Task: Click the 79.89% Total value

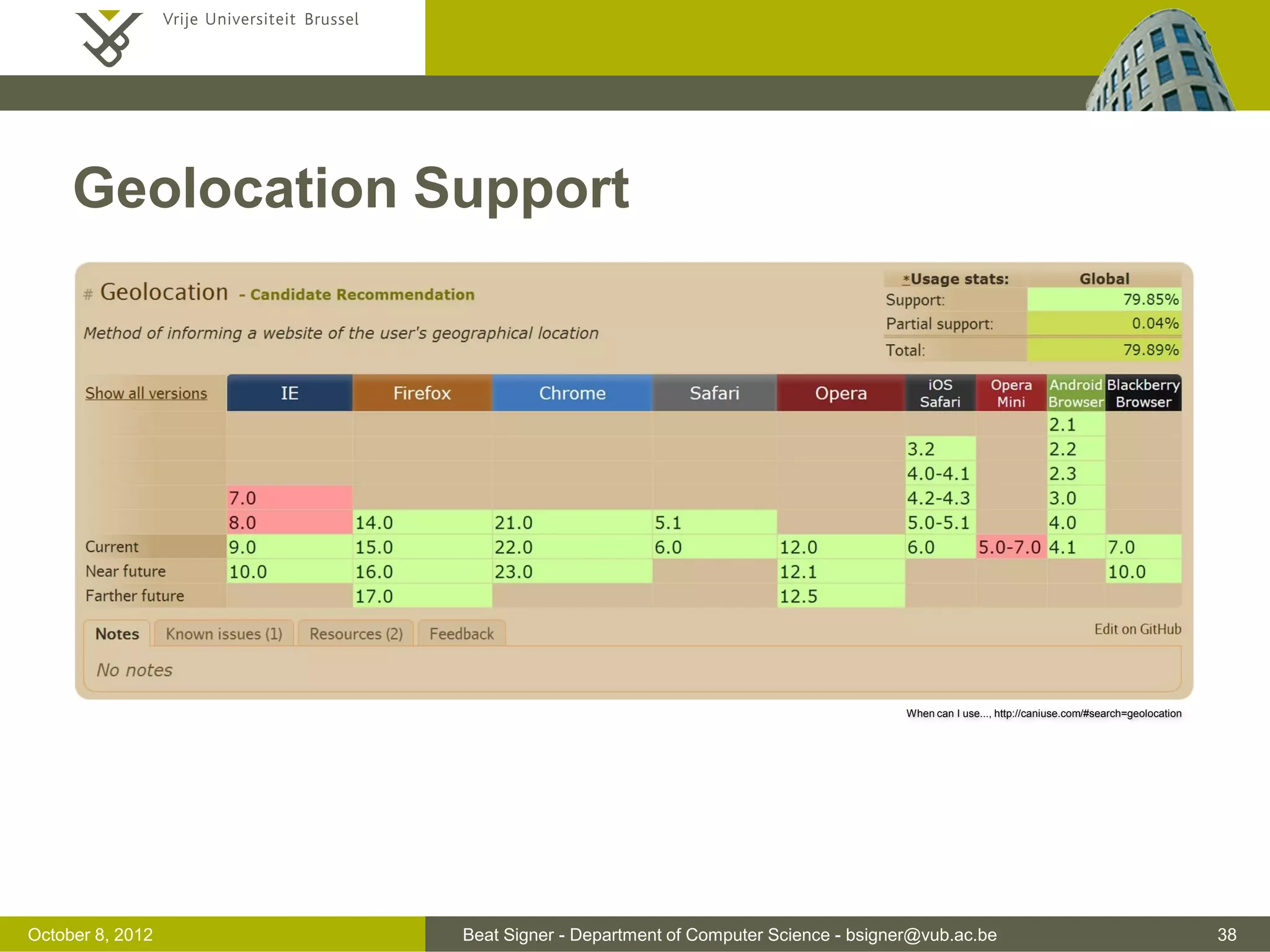Action: click(x=1104, y=350)
